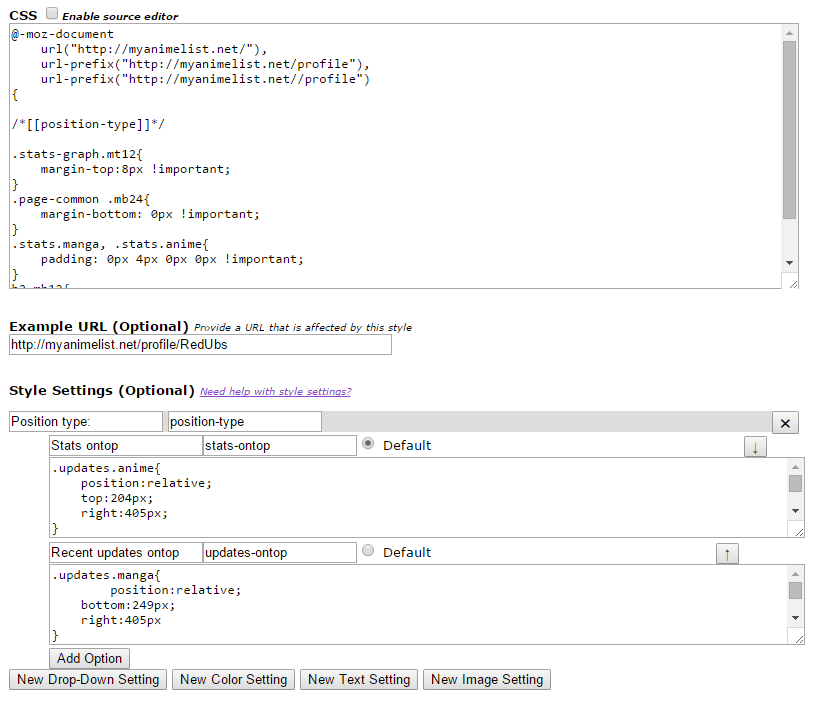817x707 pixels.
Task: Add a New Text Setting
Action: coord(359,680)
